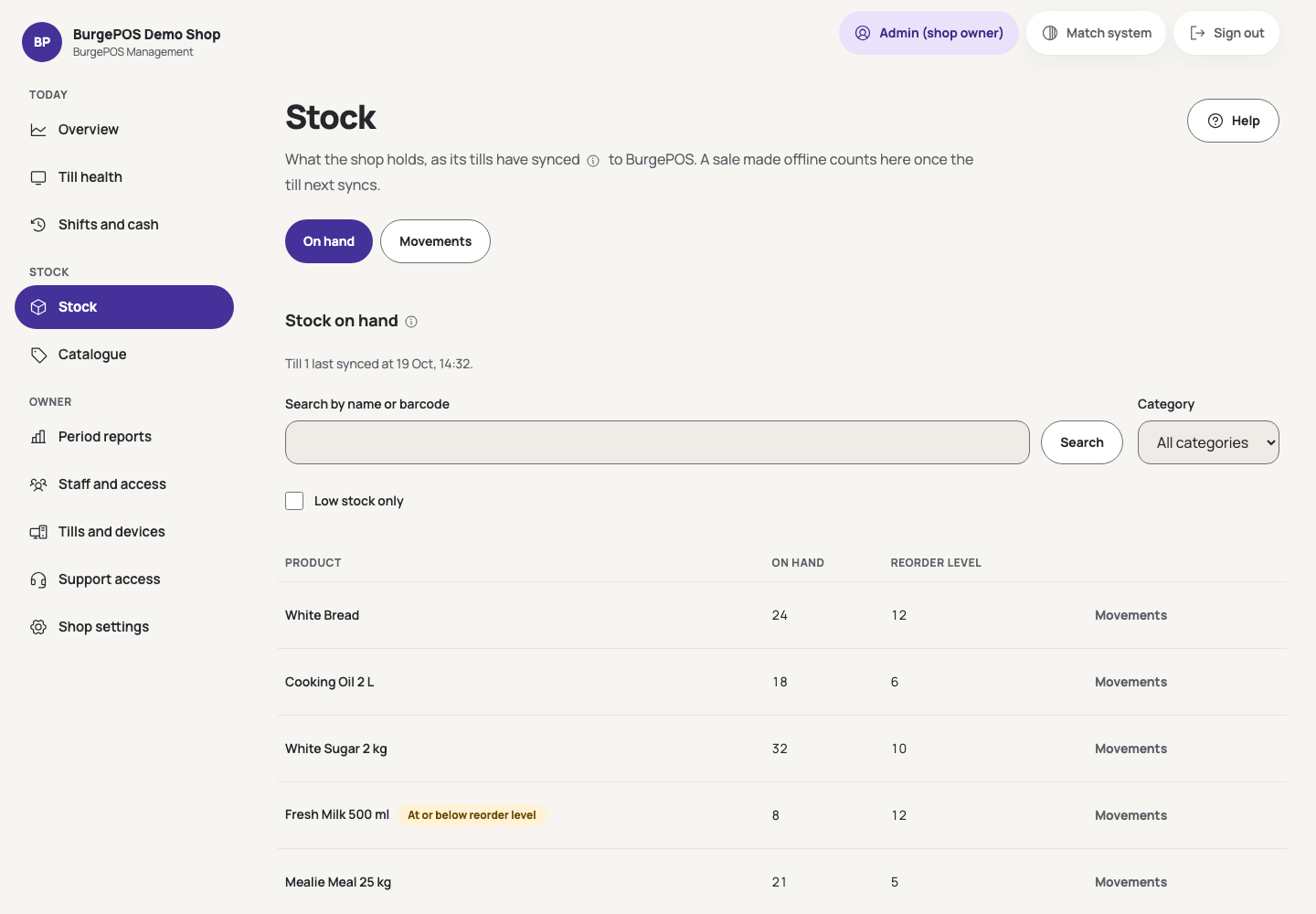Click the Overview chart icon
Screen dimensions: 1316x914
pyautogui.click(x=38, y=130)
